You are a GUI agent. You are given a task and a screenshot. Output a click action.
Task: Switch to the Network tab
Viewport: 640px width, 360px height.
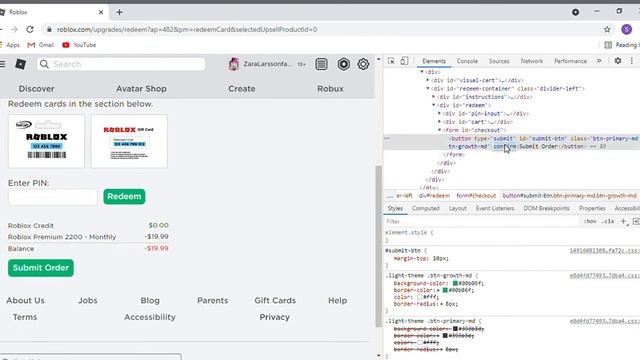[531, 61]
